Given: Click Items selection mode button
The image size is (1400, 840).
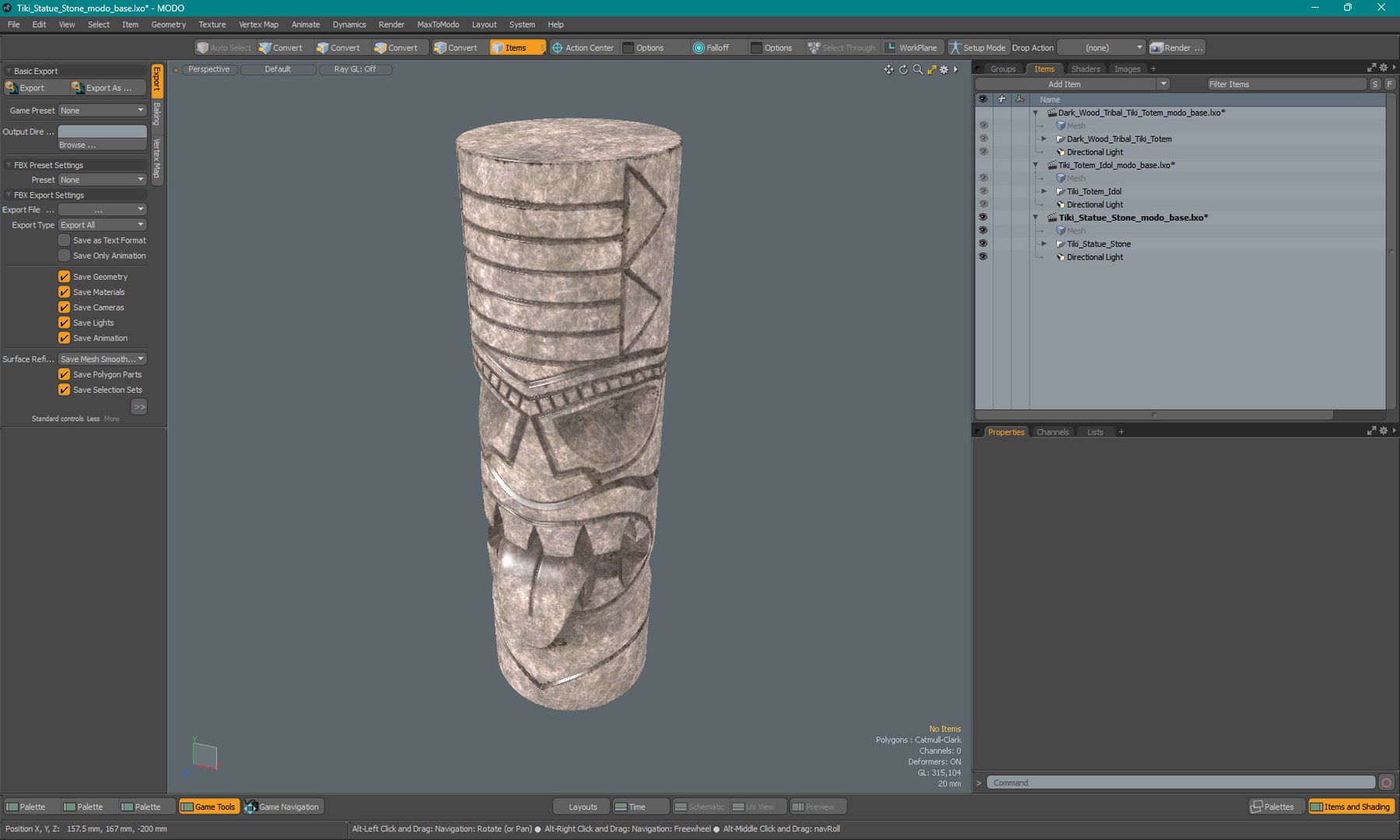Looking at the screenshot, I should 517,47.
